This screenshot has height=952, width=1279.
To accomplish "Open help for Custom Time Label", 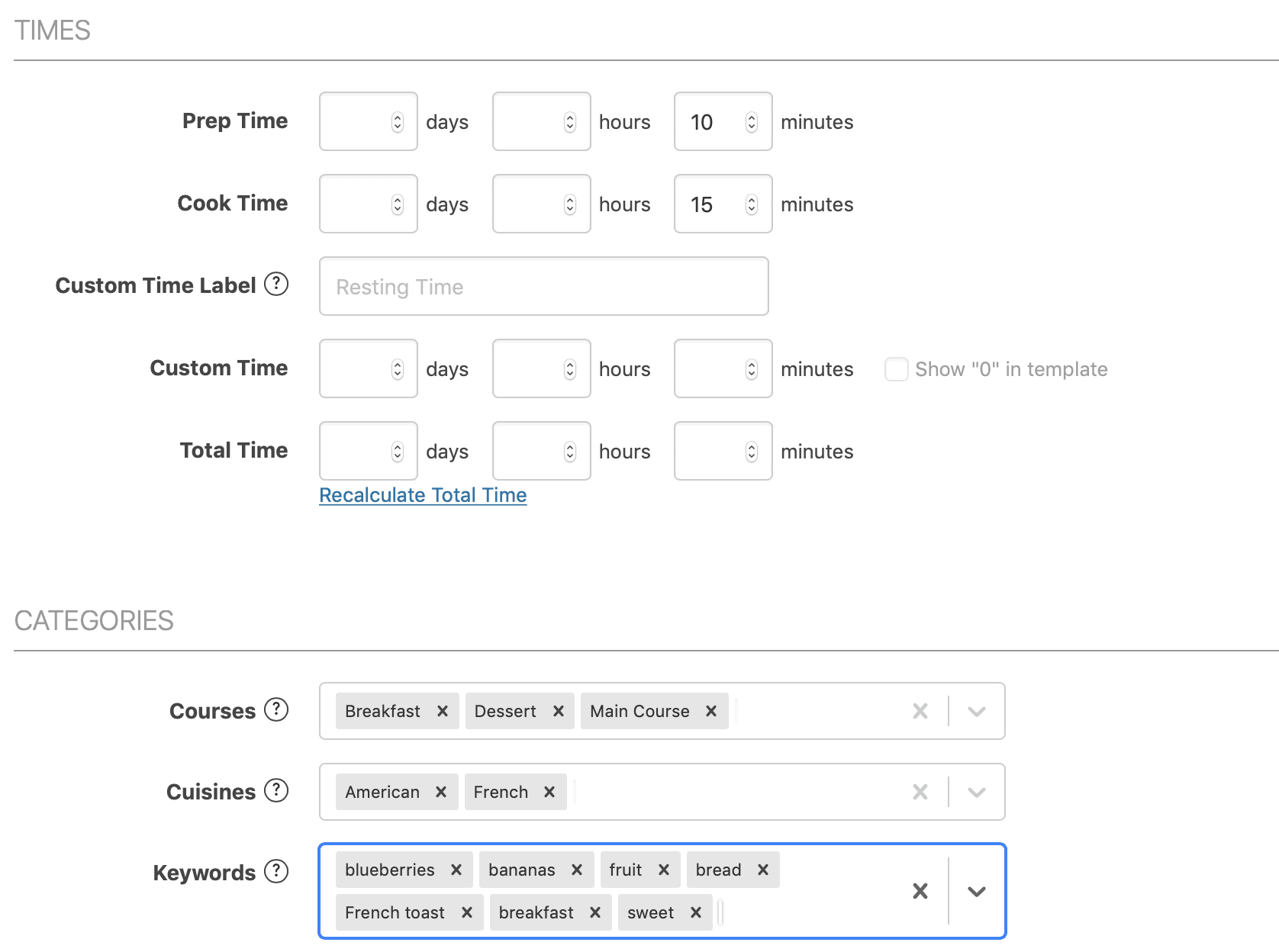I will [x=276, y=285].
